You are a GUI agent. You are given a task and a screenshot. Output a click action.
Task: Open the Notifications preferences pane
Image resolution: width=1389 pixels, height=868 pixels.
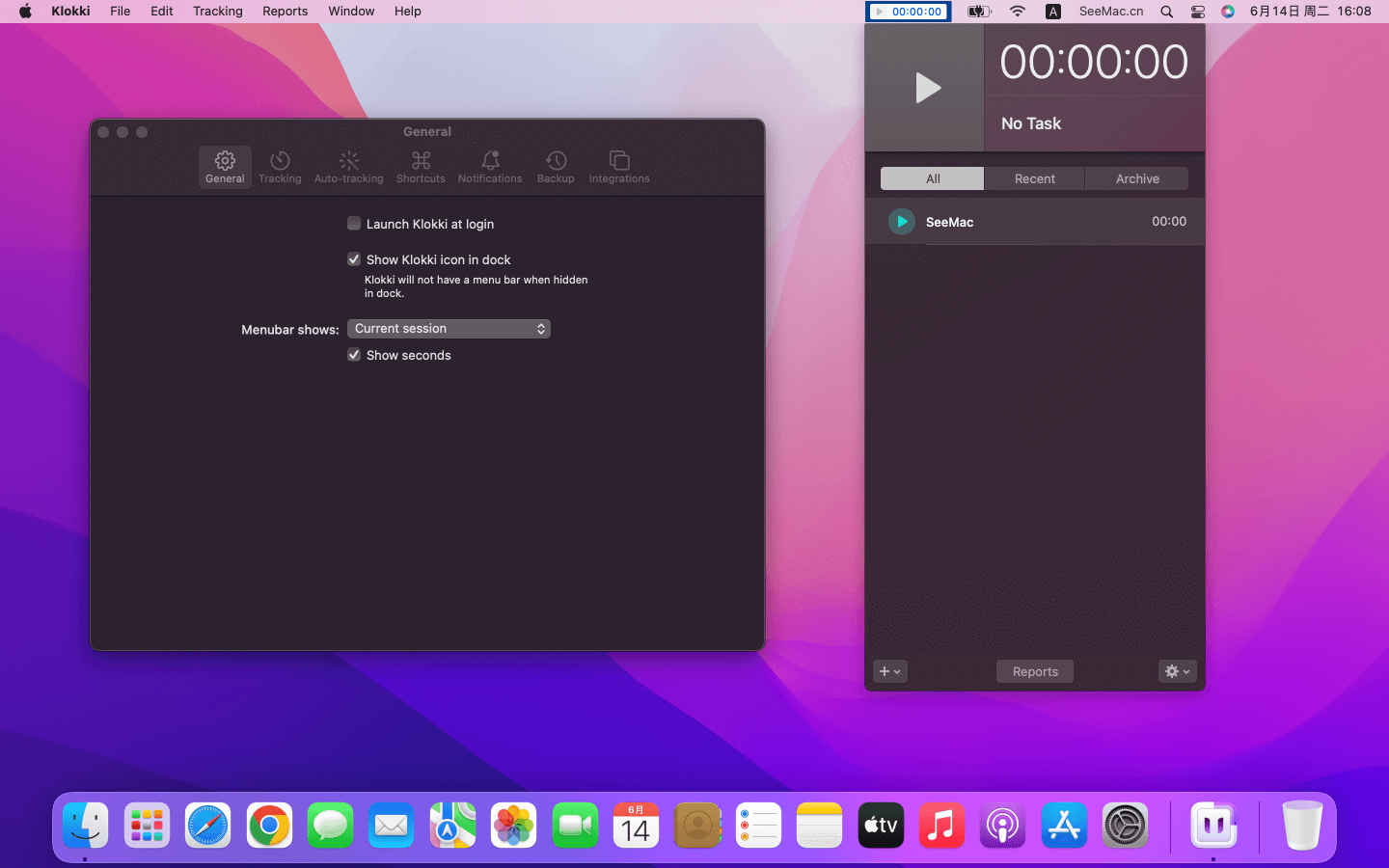pos(489,166)
